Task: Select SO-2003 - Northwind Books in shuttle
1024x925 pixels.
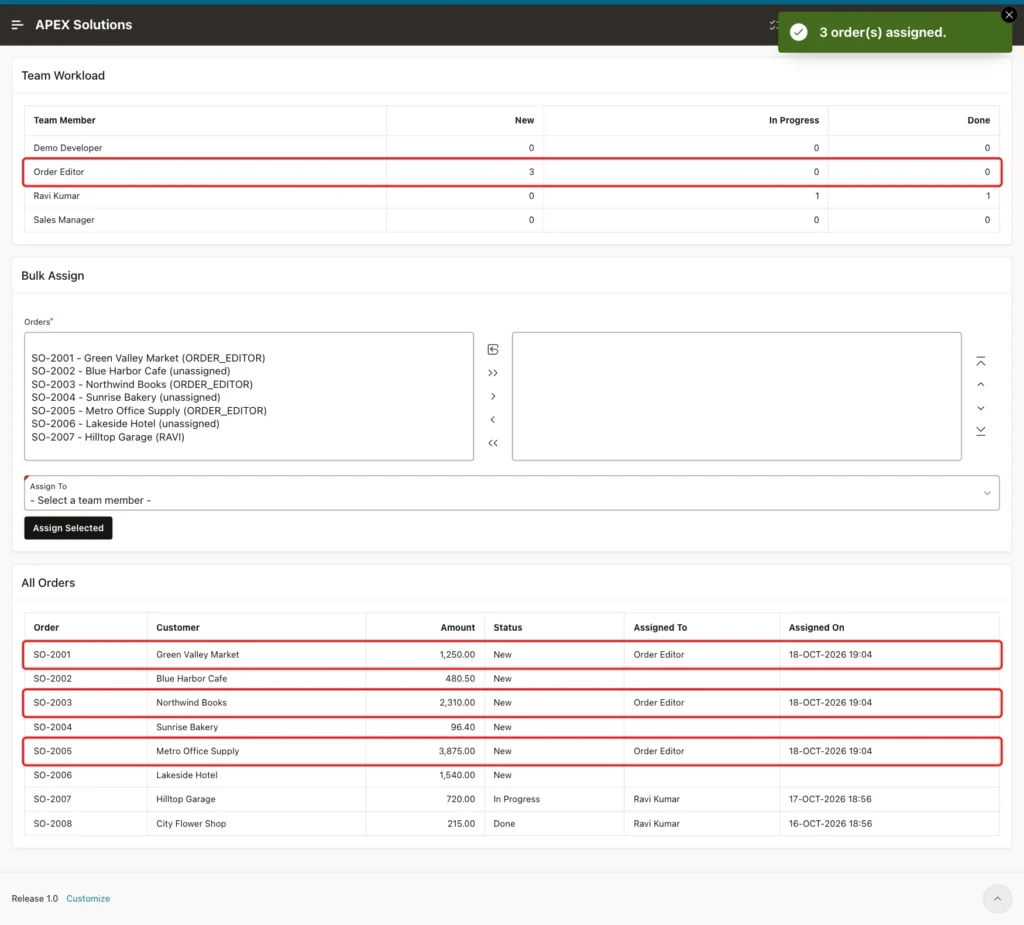Action: (x=142, y=384)
